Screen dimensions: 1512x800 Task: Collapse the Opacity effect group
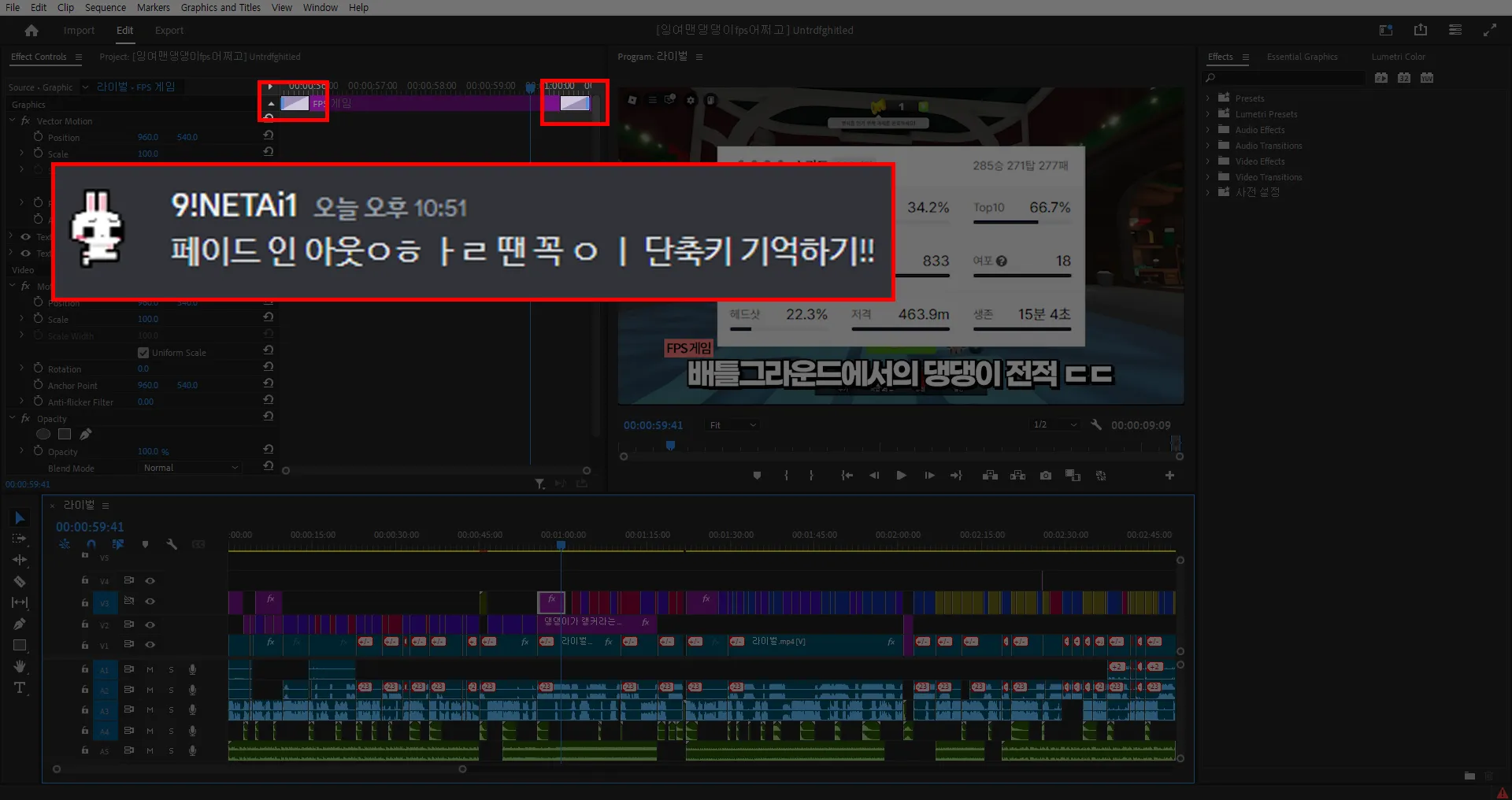pos(13,418)
